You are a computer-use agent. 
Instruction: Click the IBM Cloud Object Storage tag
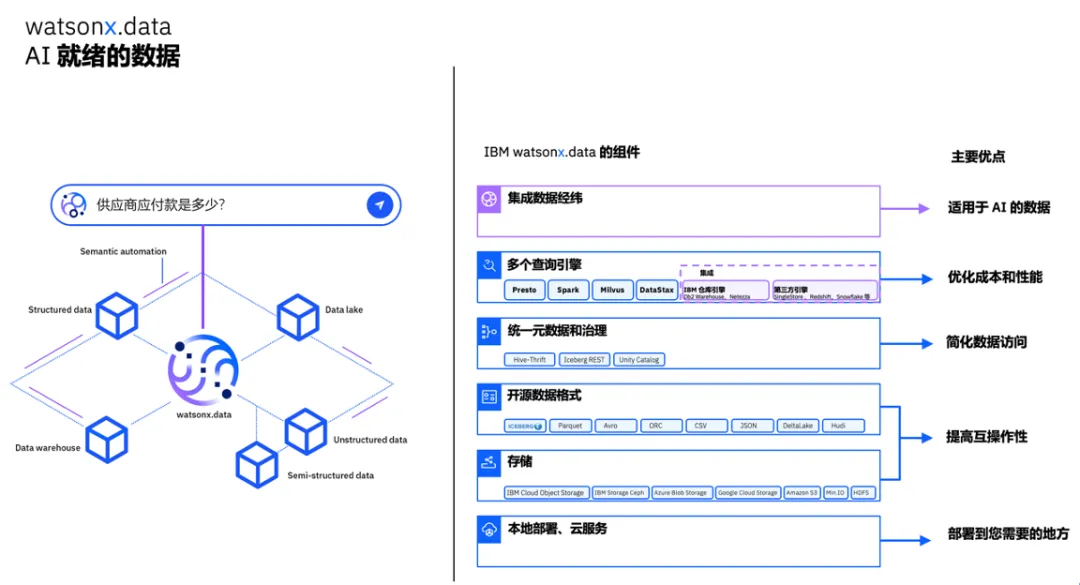(x=545, y=493)
